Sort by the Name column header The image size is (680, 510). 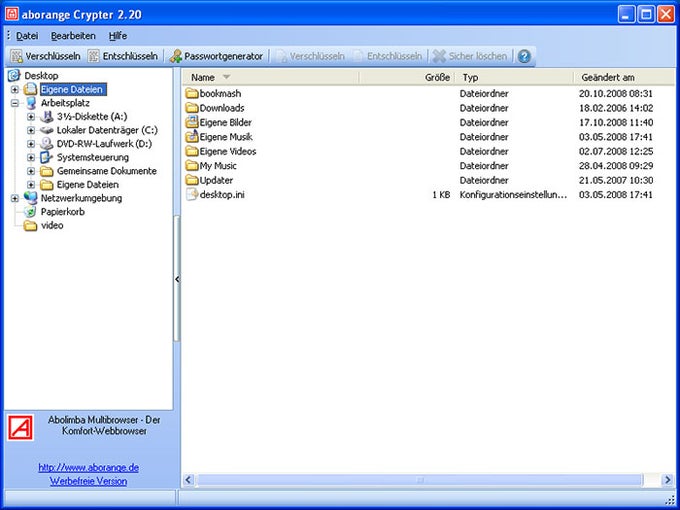point(272,78)
